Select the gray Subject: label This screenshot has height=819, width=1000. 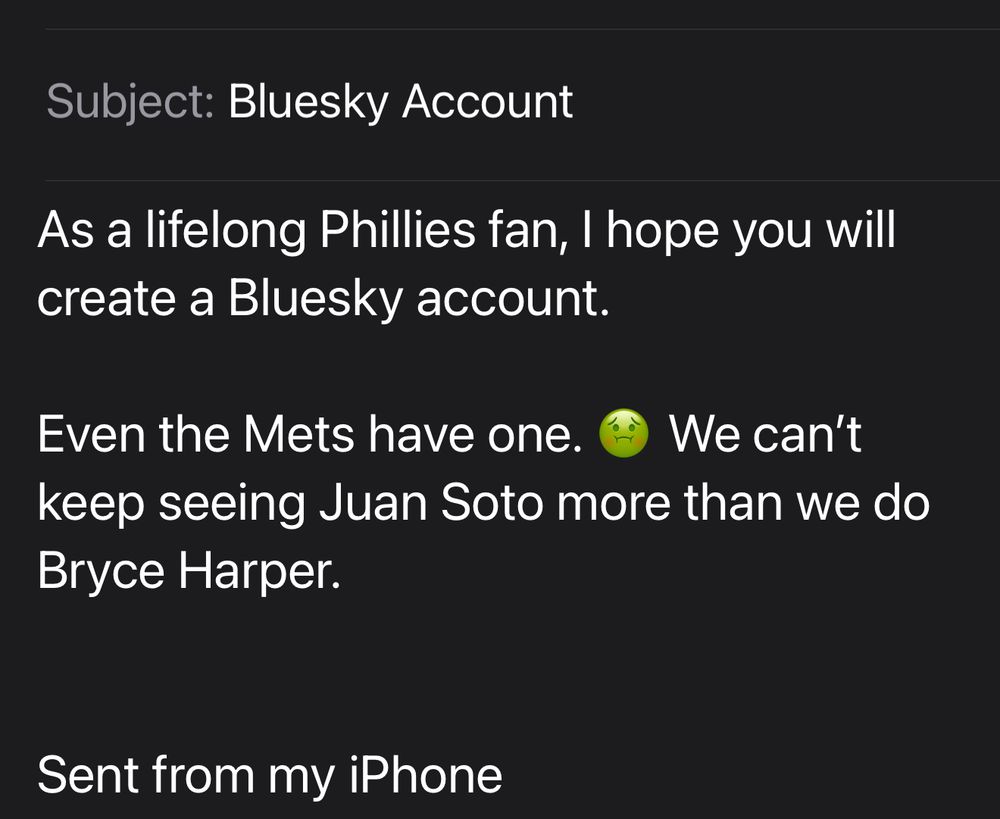point(130,102)
